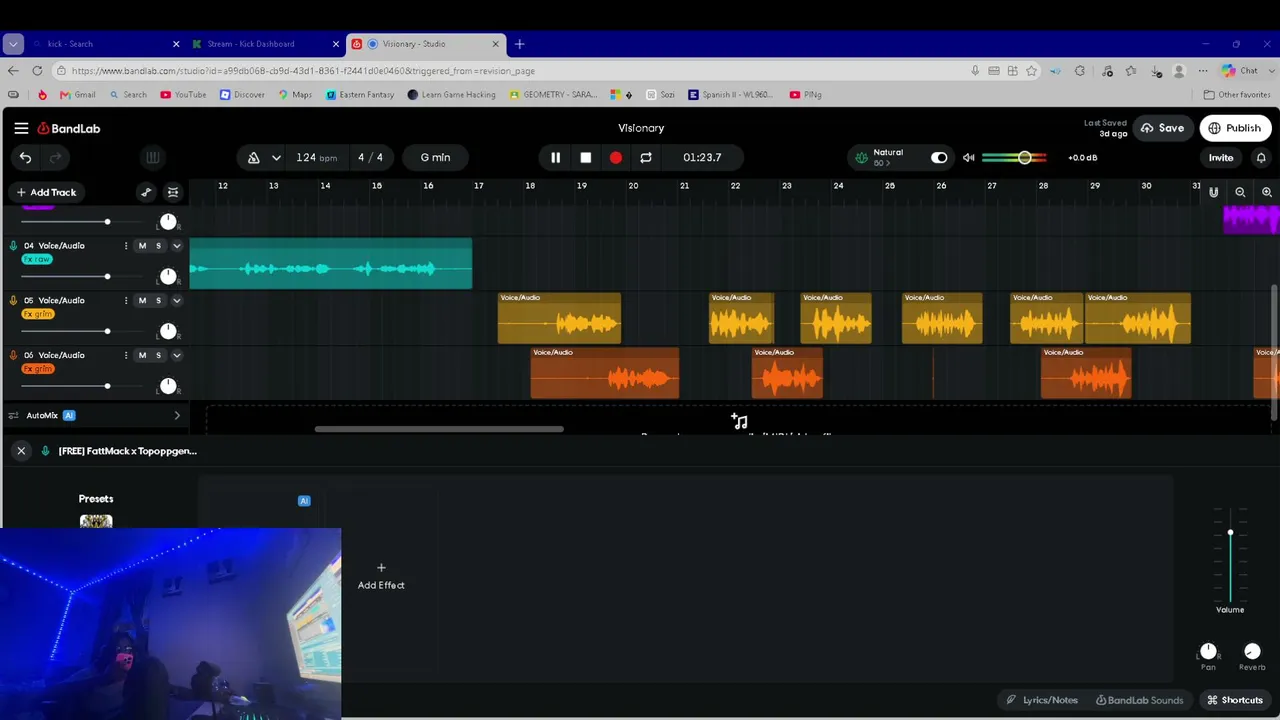This screenshot has height=720, width=1280.
Task: Solo track 06 Voice/Audio
Action: (x=158, y=355)
